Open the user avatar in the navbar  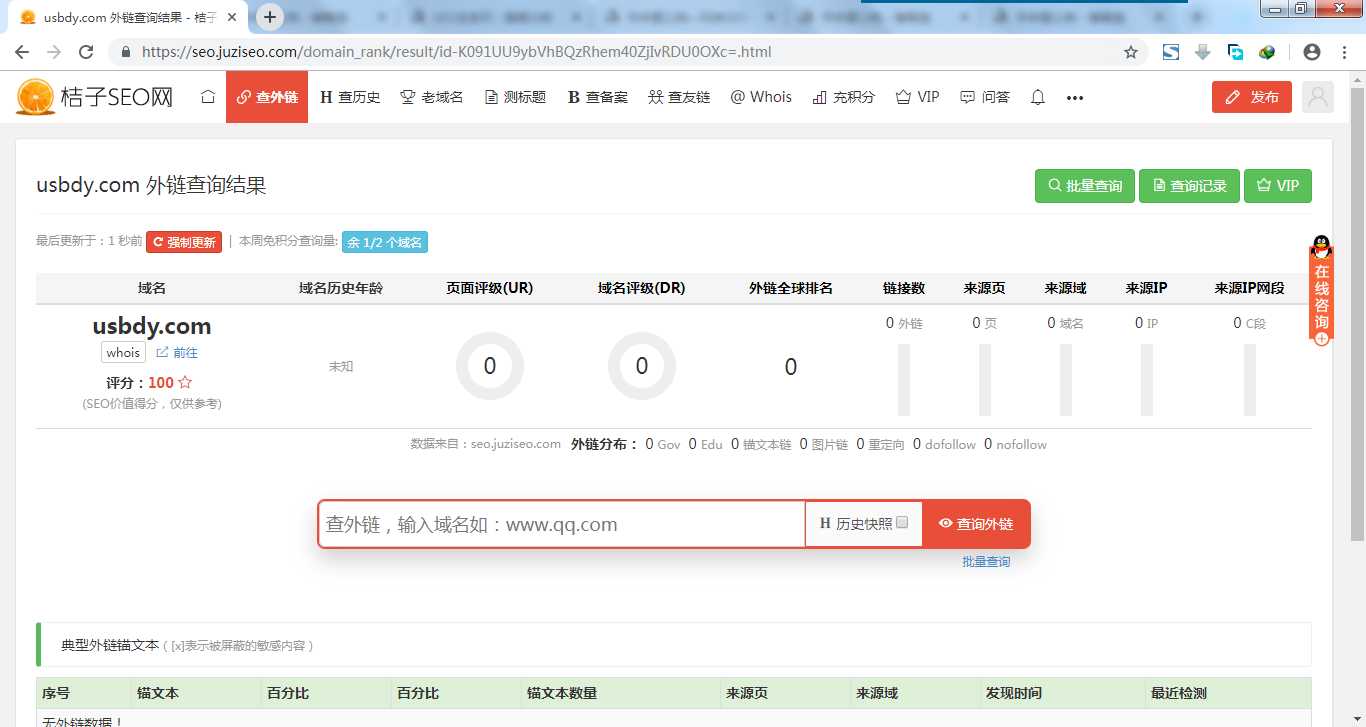pos(1318,97)
